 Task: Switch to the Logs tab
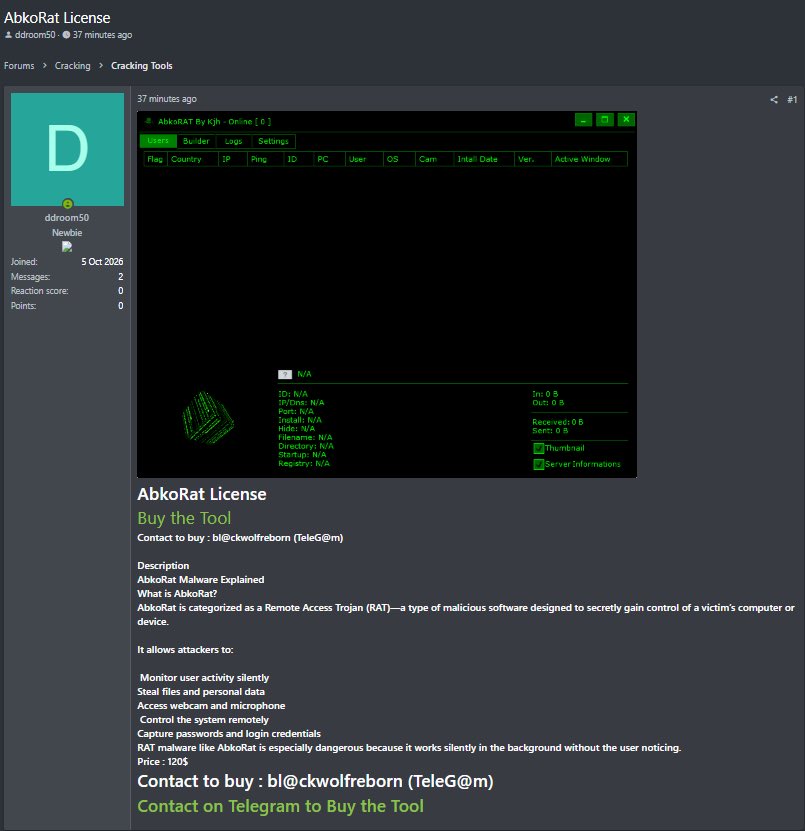click(233, 141)
